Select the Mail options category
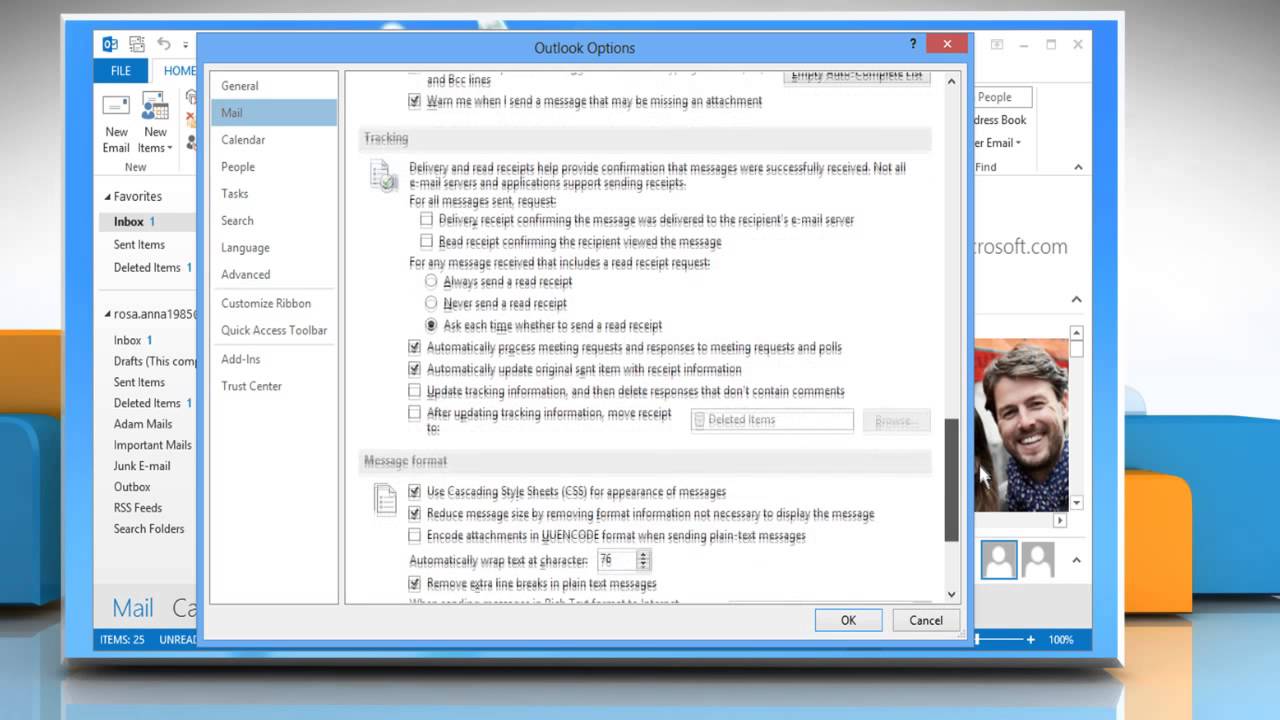The height and width of the screenshot is (720, 1280). (x=273, y=113)
